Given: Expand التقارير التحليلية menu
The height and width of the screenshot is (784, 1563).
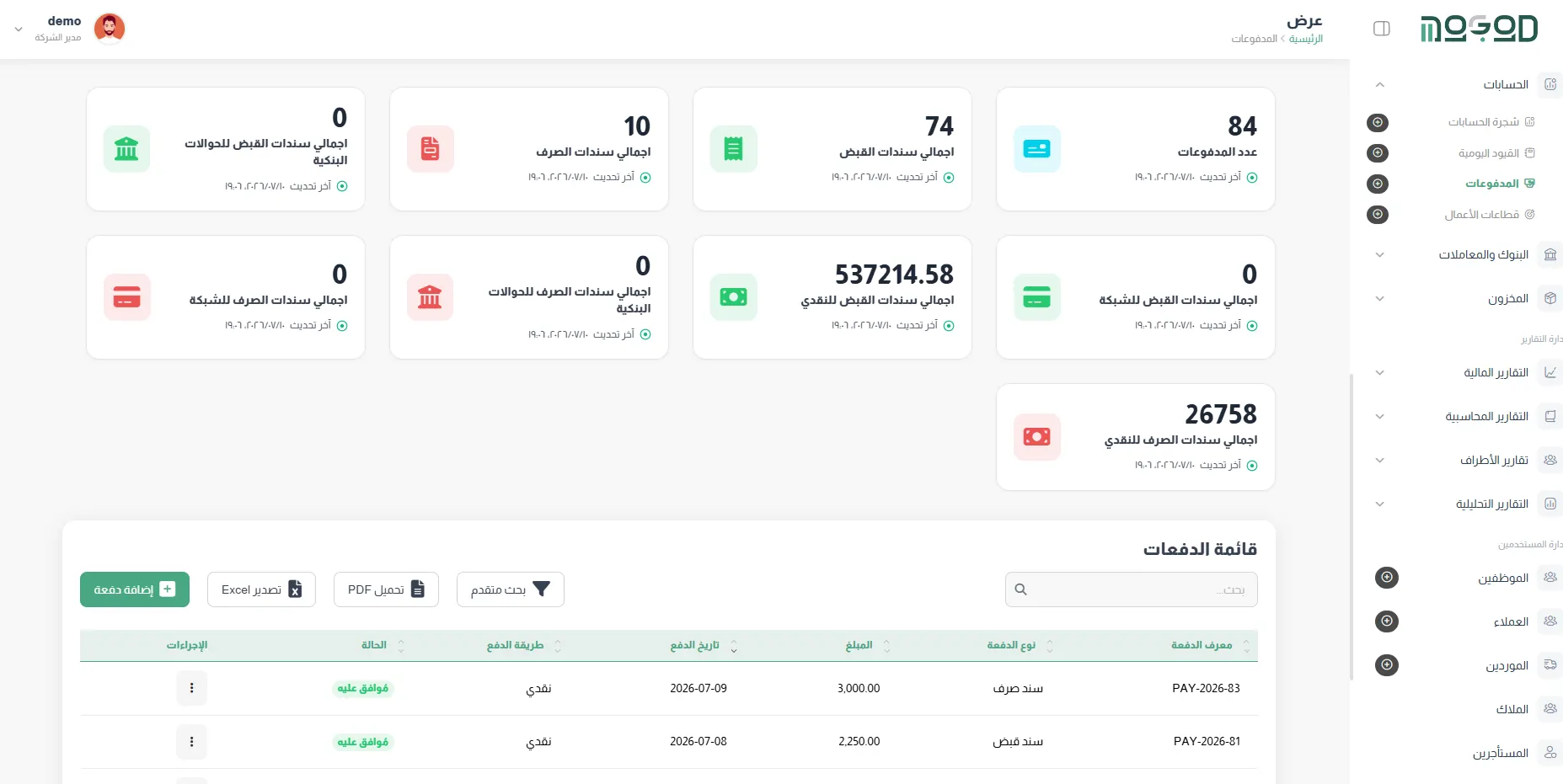Looking at the screenshot, I should point(1379,504).
